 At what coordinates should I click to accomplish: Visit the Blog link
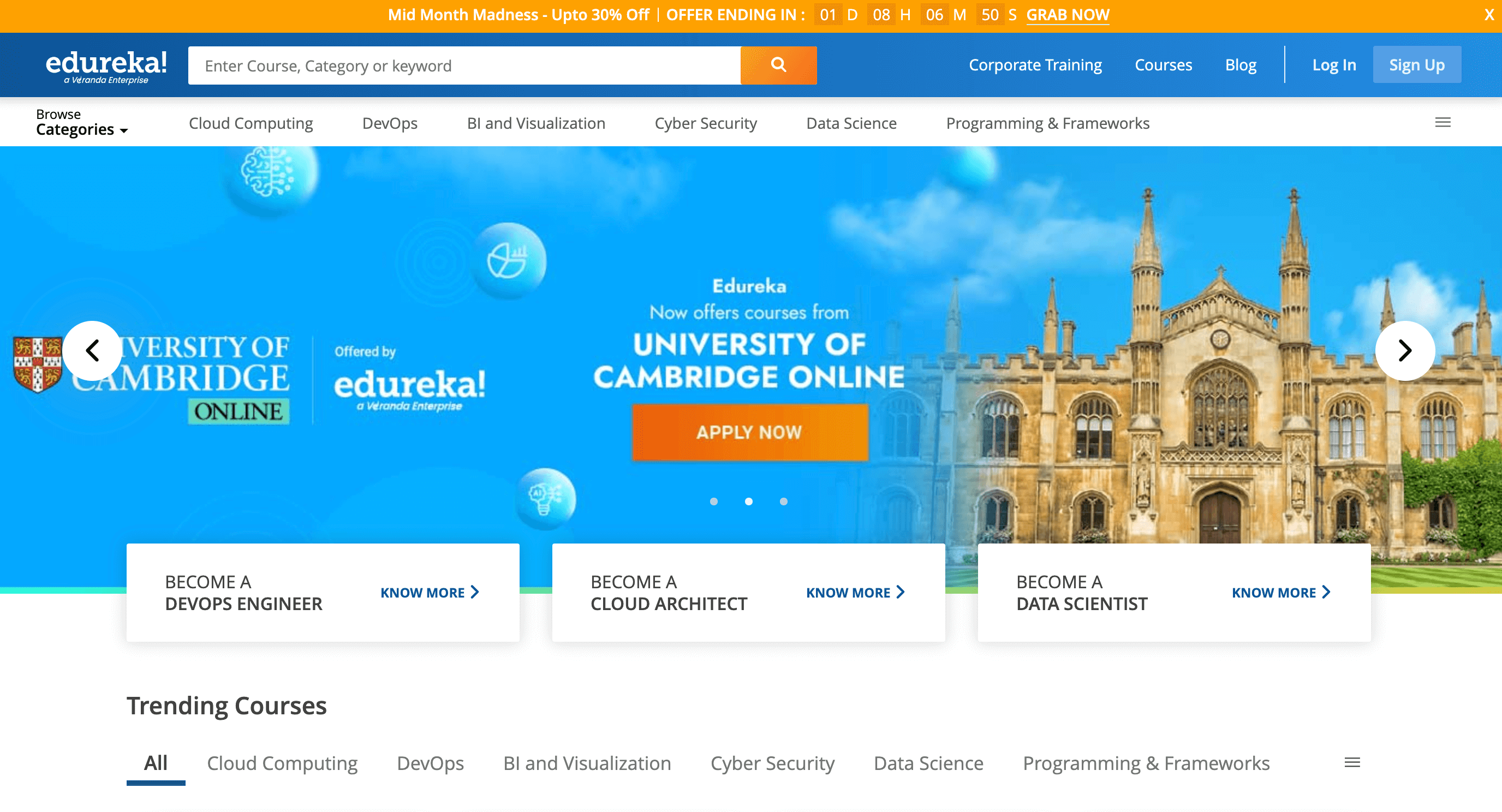(1240, 65)
